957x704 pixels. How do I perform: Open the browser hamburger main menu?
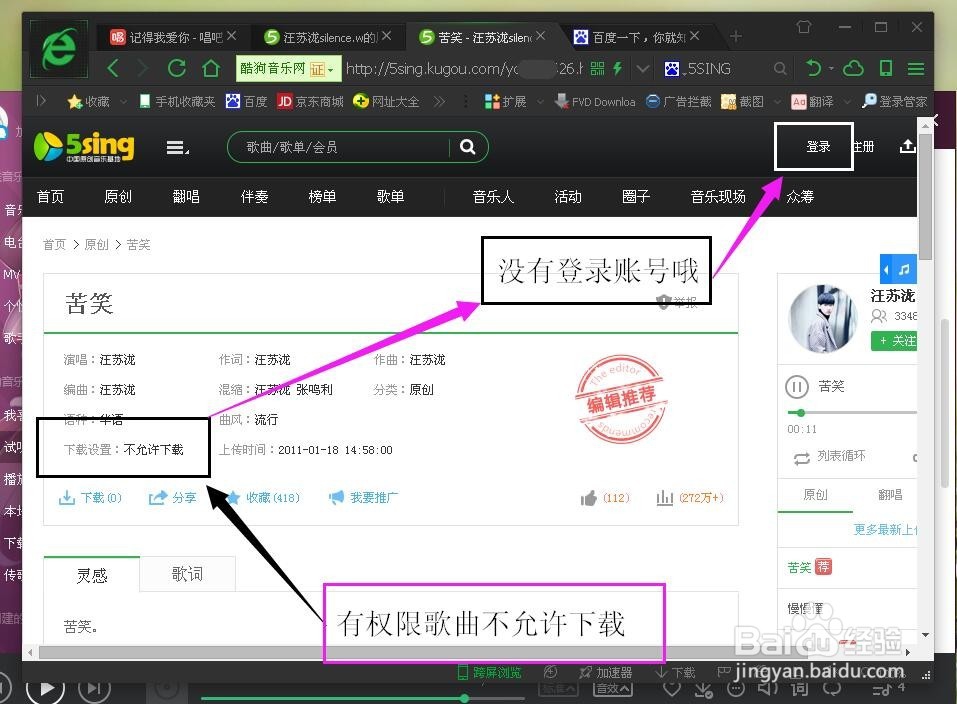point(915,68)
